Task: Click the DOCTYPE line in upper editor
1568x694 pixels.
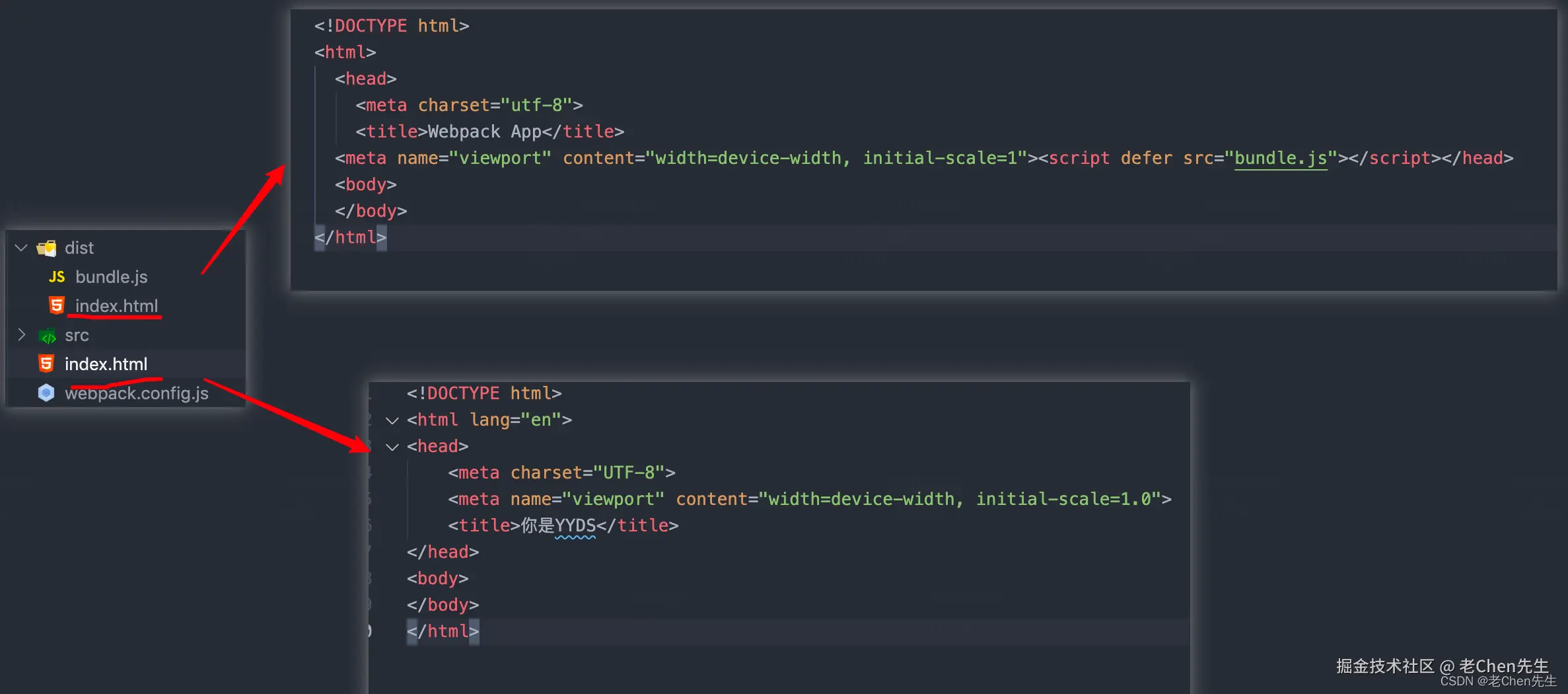Action: (x=392, y=26)
